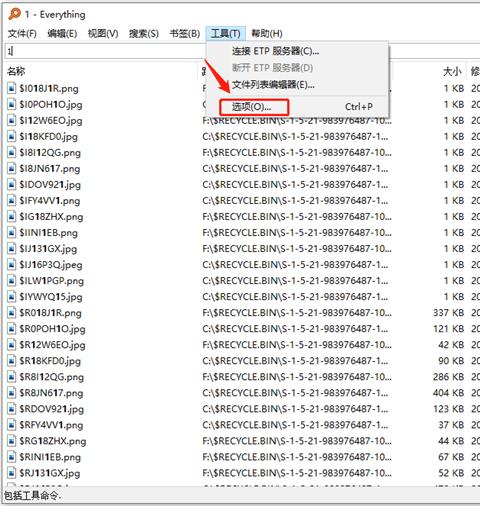Viewport: 480px width, 506px height.
Task: Click file icon of $R8JN617.png
Action: (x=12, y=393)
